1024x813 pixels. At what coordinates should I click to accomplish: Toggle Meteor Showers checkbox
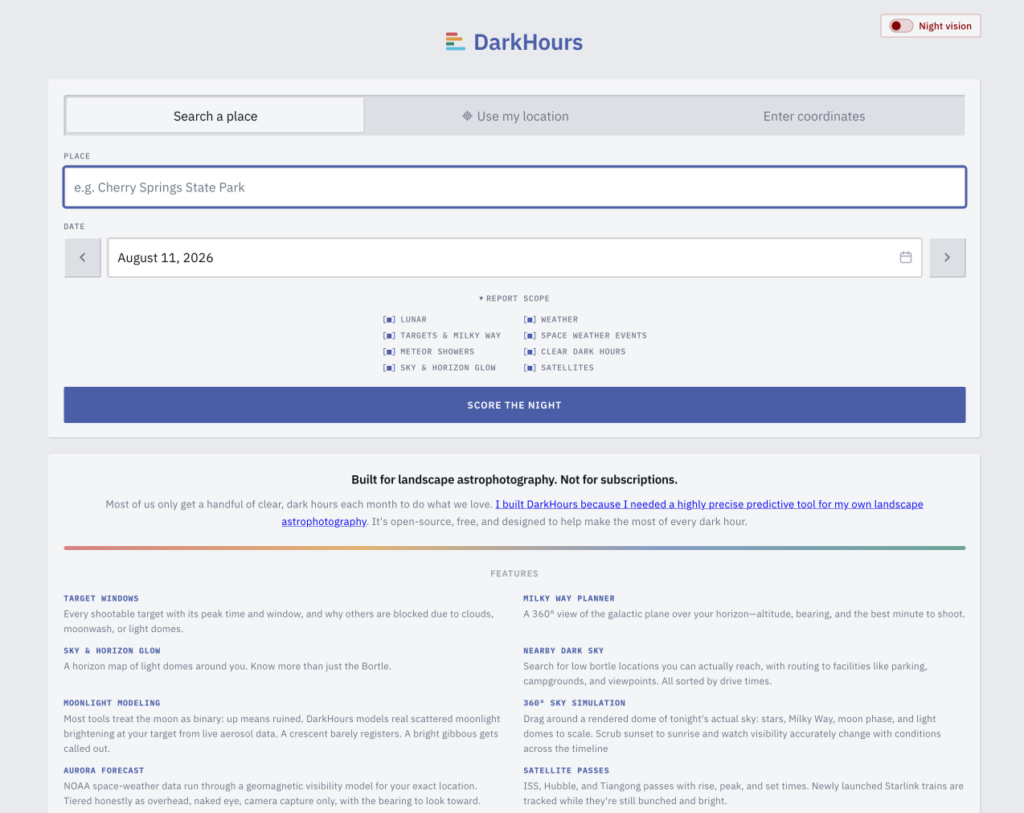[389, 351]
